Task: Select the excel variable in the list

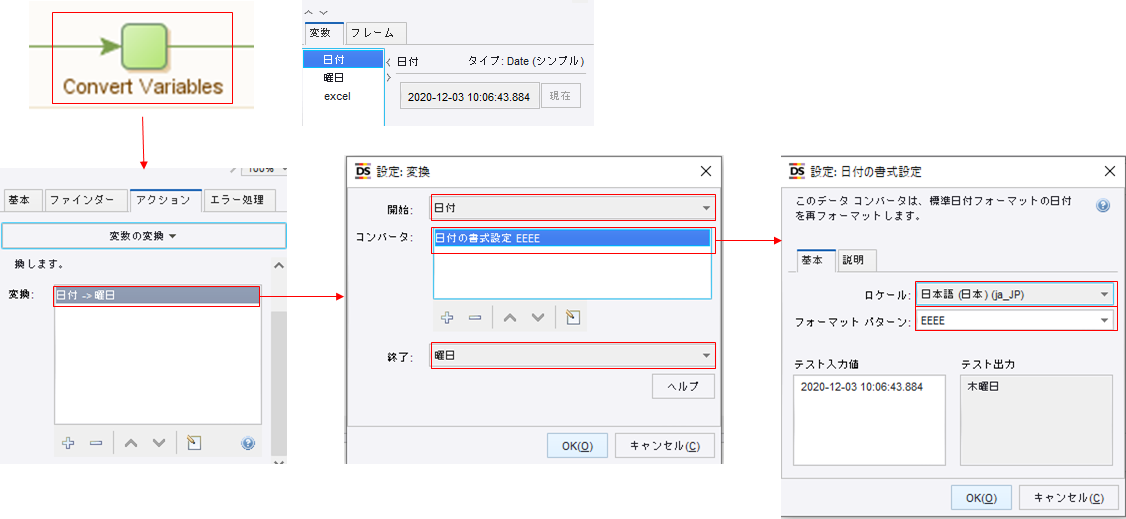Action: click(337, 96)
